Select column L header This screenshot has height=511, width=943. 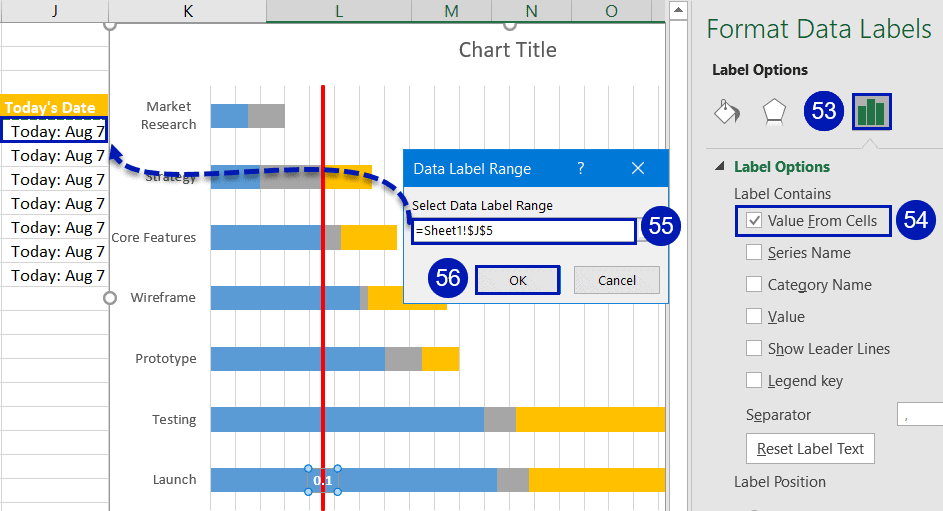[339, 10]
